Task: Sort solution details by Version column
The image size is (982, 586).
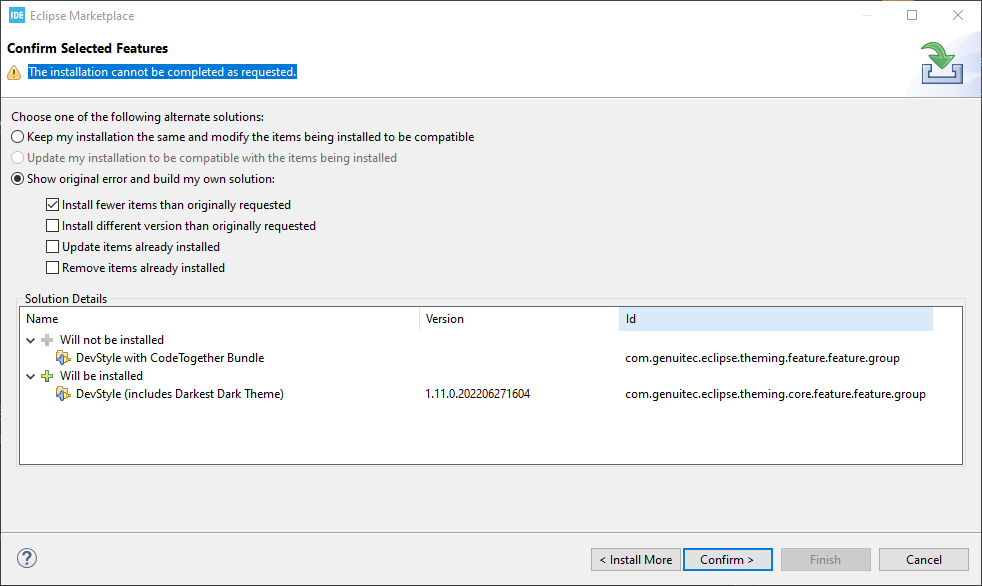Action: point(519,319)
